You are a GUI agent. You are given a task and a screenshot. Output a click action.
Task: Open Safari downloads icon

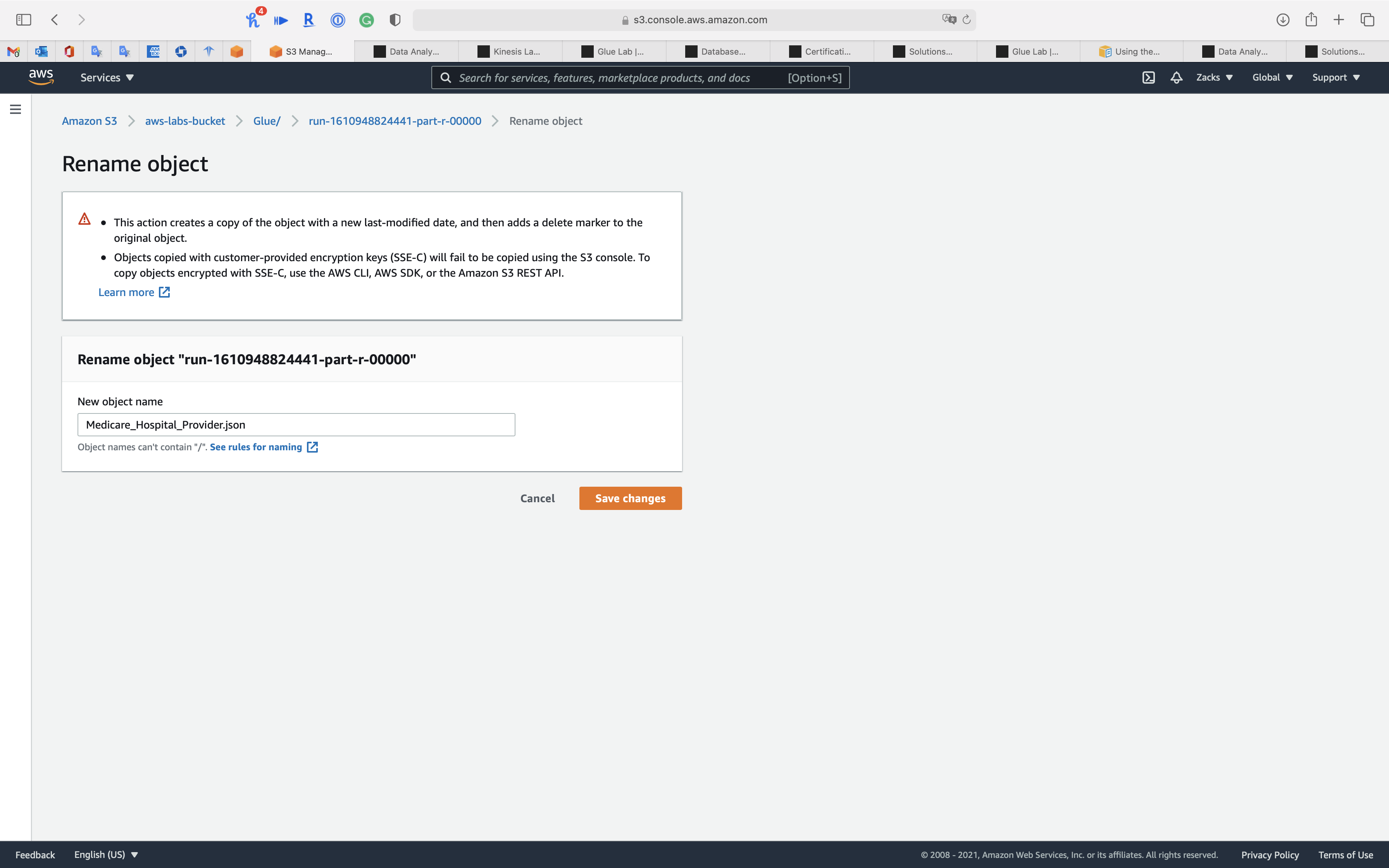click(1282, 19)
